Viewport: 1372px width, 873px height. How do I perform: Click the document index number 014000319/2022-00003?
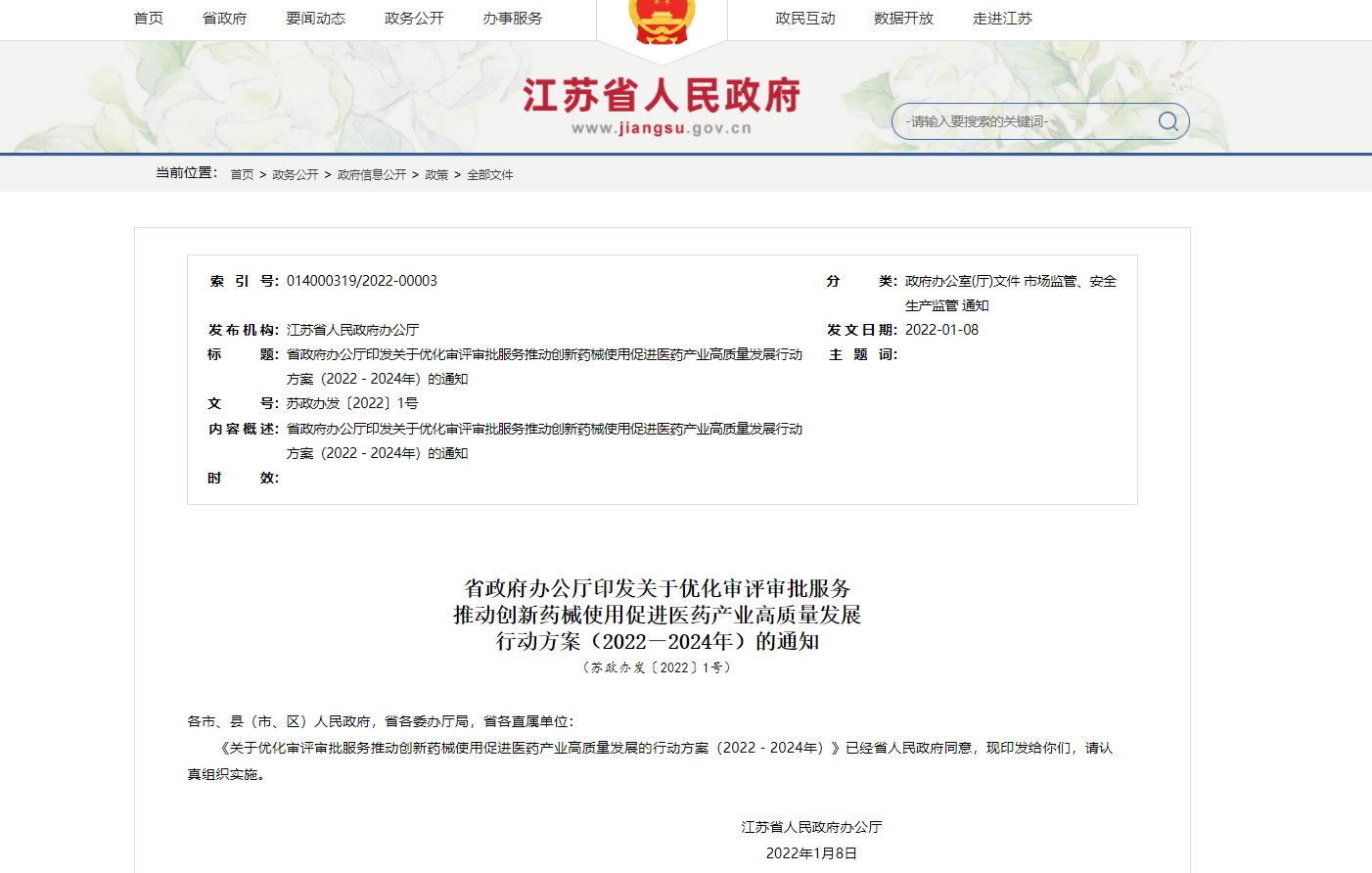pos(362,281)
